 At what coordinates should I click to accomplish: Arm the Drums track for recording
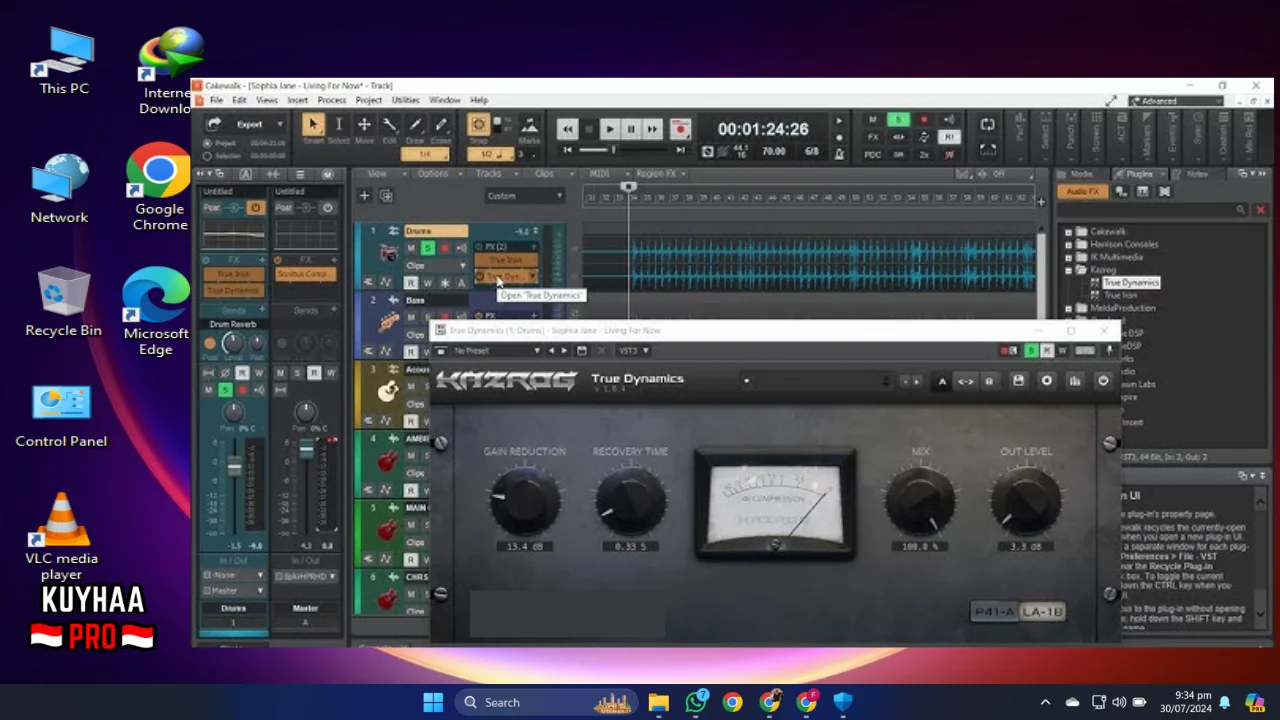coord(444,248)
